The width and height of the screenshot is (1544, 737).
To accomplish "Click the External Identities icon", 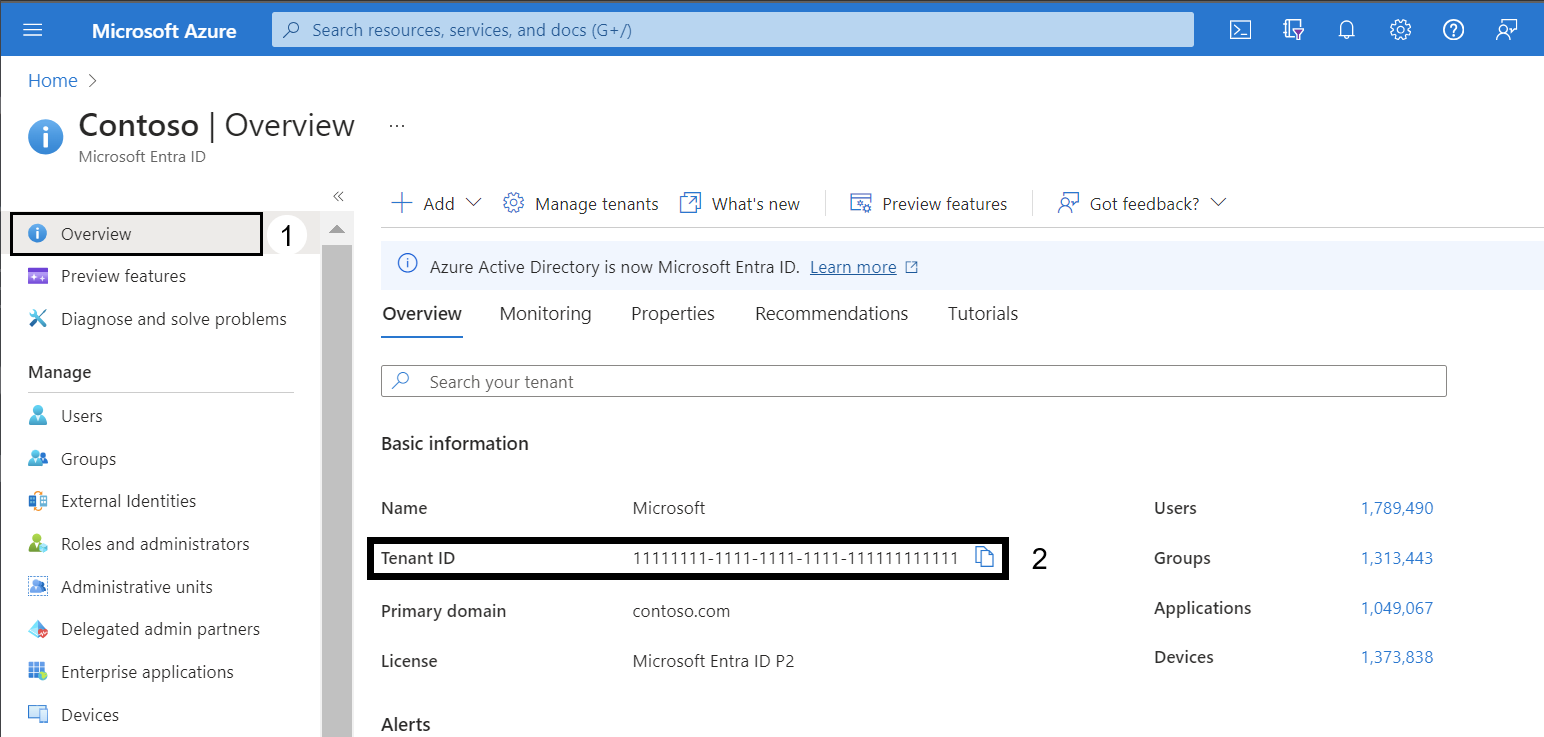I will [x=38, y=501].
